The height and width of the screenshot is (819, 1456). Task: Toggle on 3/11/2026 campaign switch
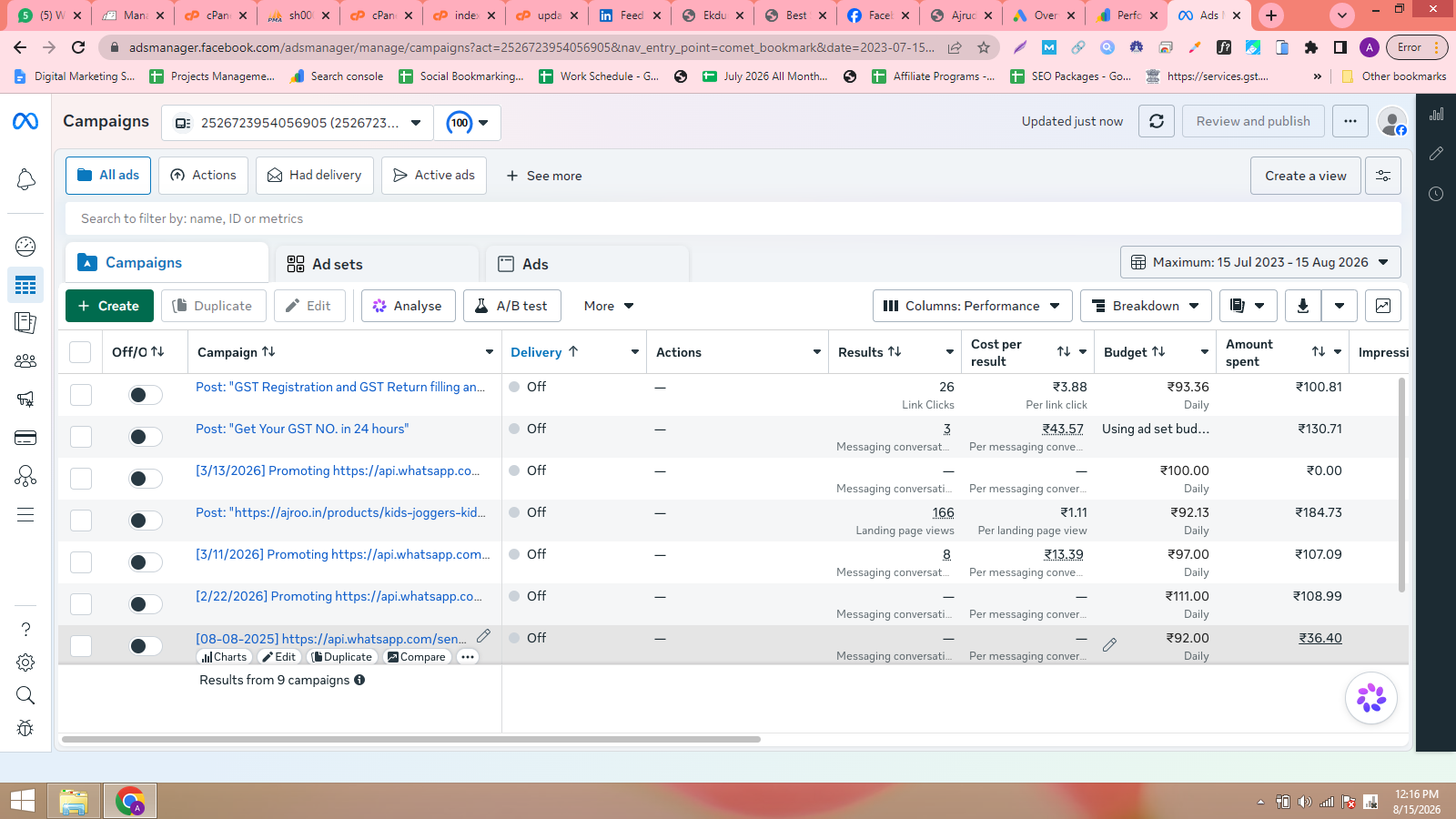point(146,562)
